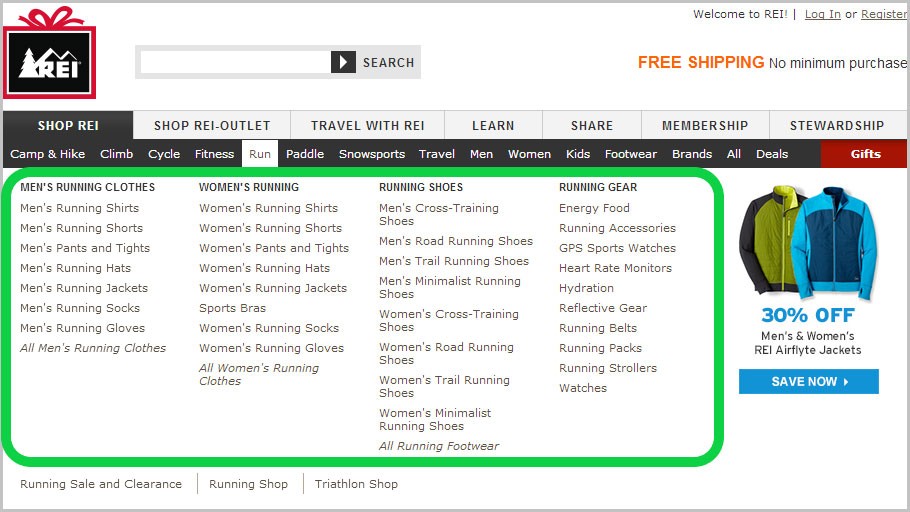Viewport: 910px width, 512px height.
Task: Open All Women's Running Clothes link
Action: (259, 374)
